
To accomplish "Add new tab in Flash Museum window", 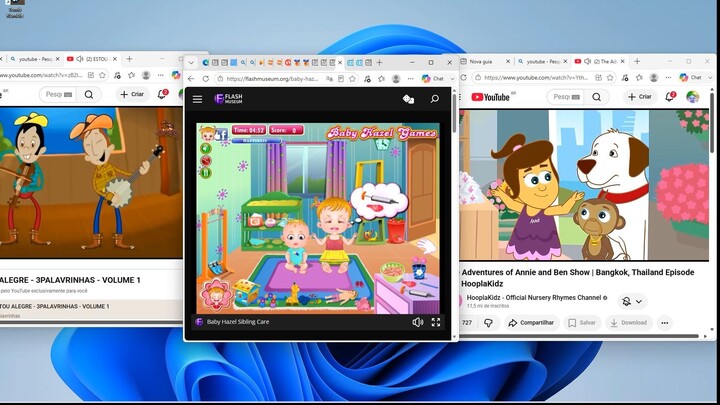I will [x=379, y=62].
